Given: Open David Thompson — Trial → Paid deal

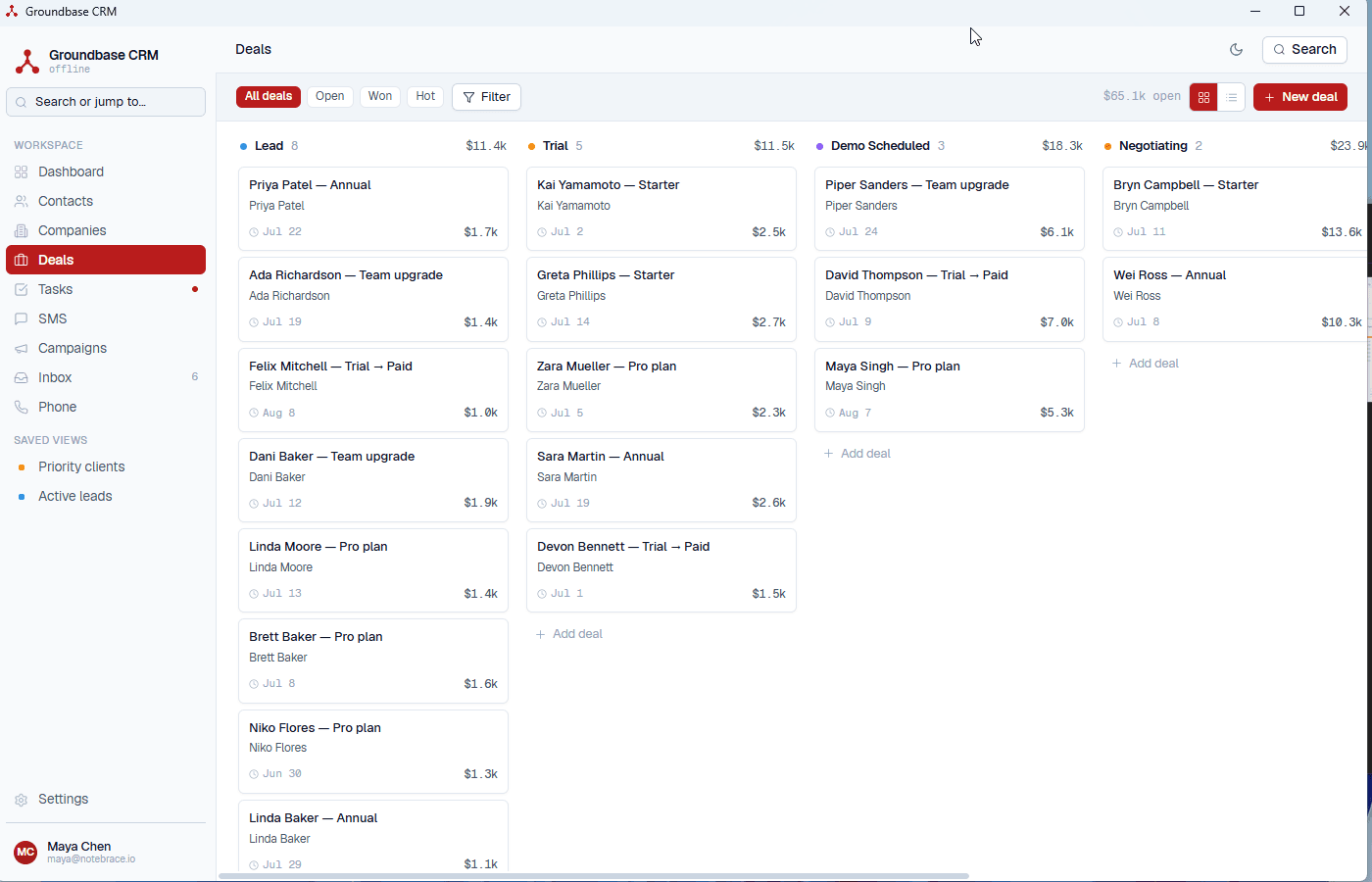Looking at the screenshot, I should 950,299.
